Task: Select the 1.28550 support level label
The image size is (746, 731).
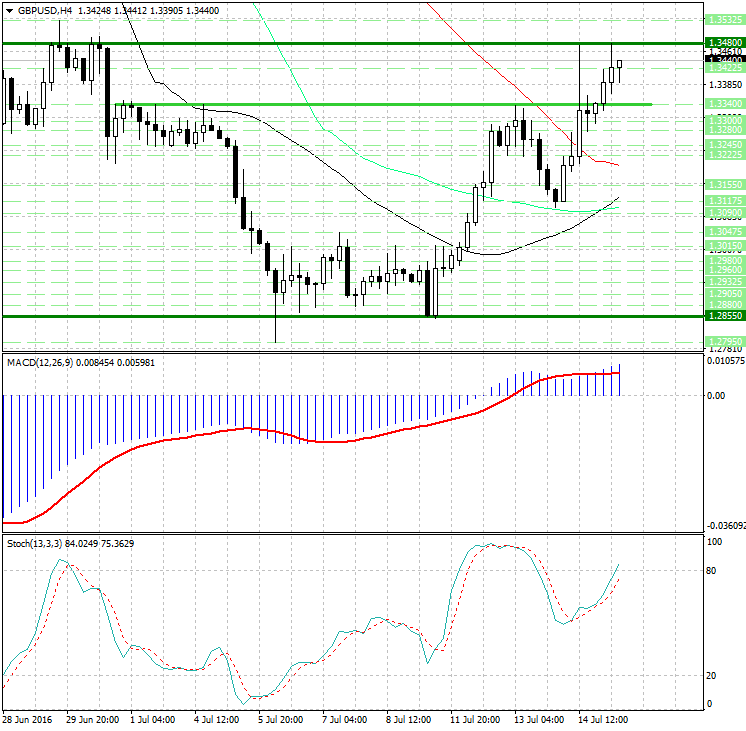Action: (x=725, y=316)
